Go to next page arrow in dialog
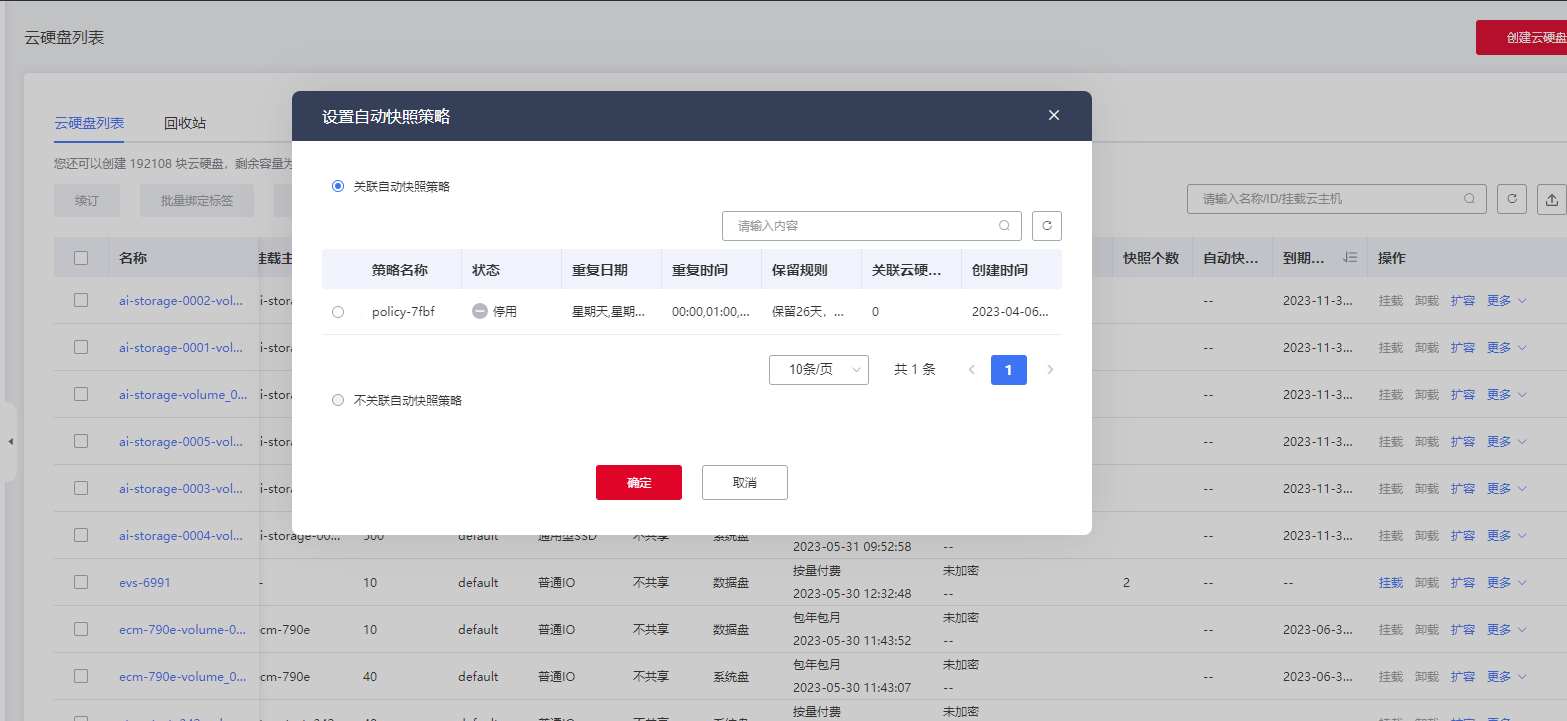 coord(1050,370)
